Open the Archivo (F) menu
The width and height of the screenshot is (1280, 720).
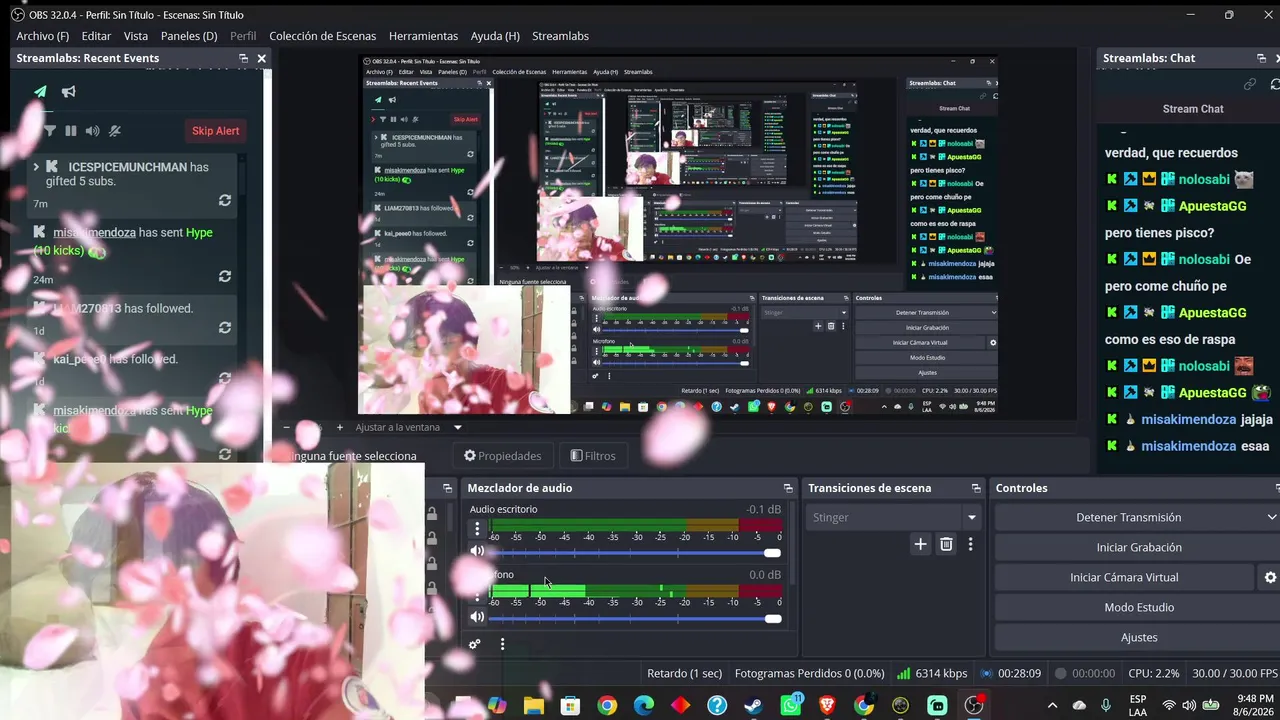[43, 36]
